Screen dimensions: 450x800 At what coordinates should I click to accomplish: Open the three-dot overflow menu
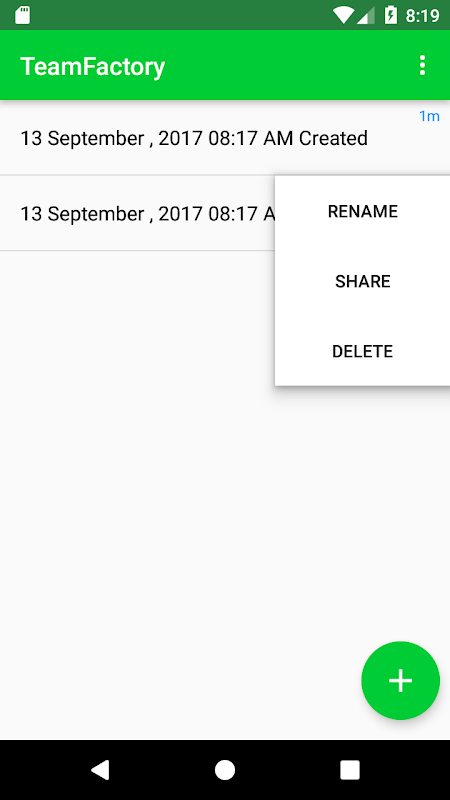pyautogui.click(x=422, y=65)
